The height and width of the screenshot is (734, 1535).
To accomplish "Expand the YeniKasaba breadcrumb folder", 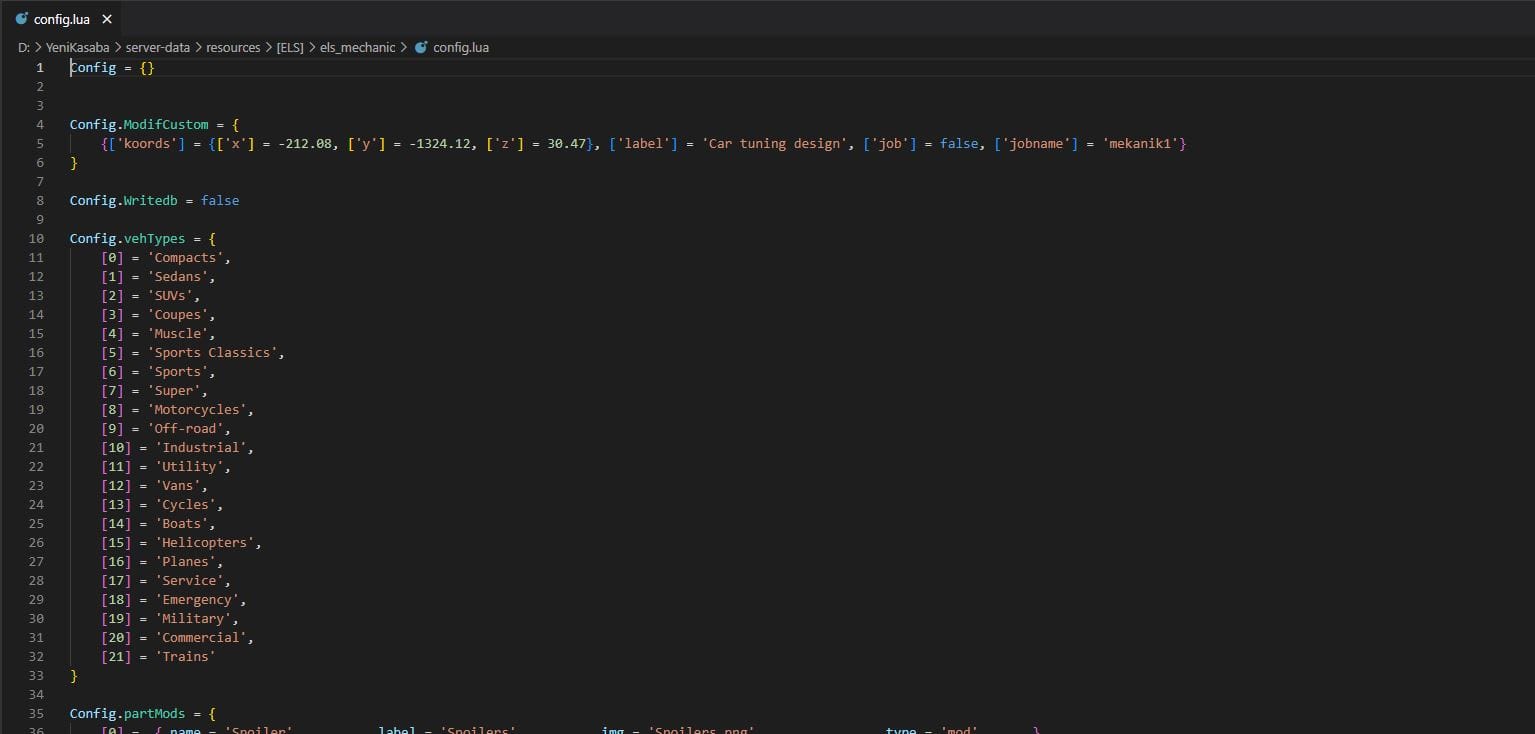I will pyautogui.click(x=76, y=47).
